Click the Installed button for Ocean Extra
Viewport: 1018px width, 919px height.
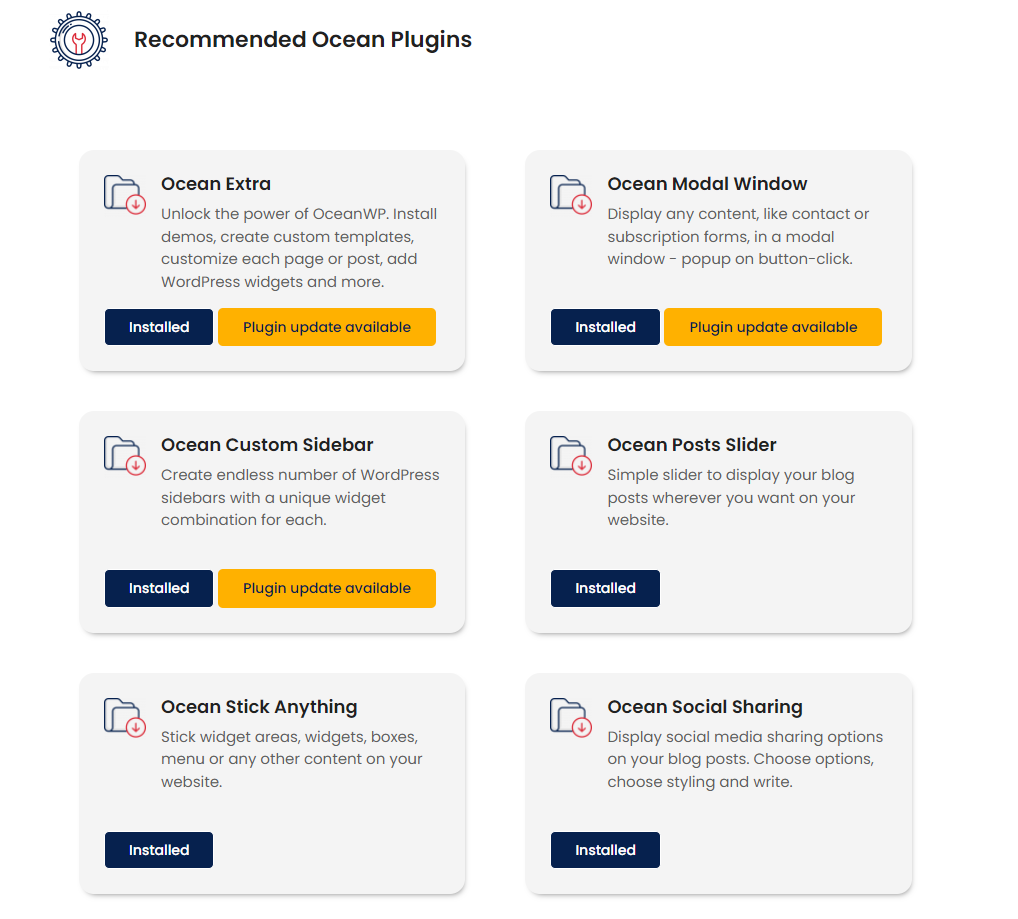tap(159, 327)
